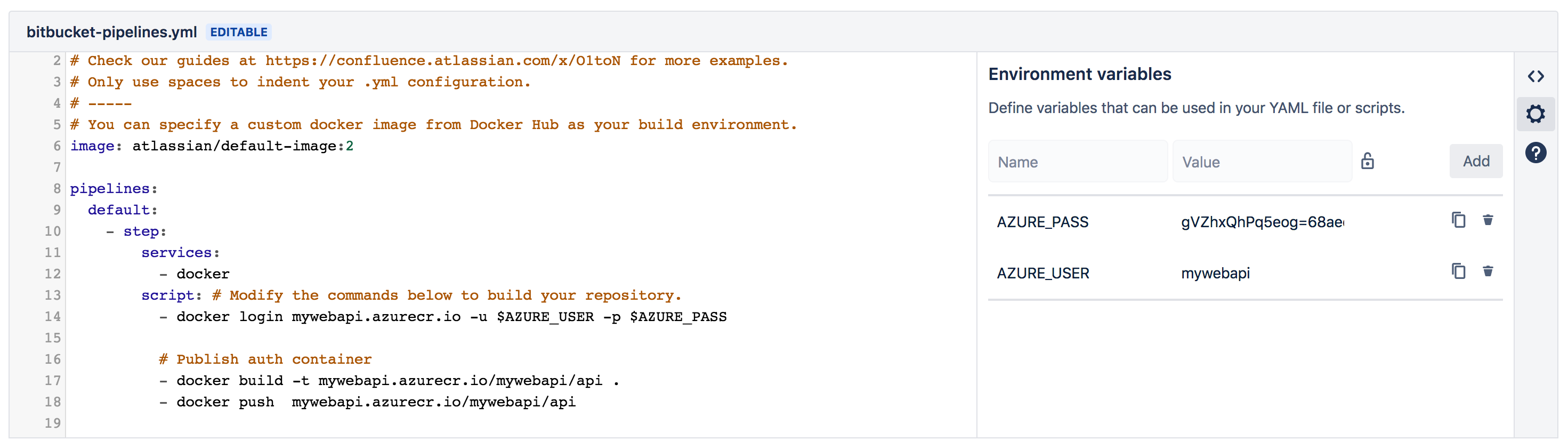Open the help question mark icon
The image size is (1568, 448).
[x=1535, y=153]
